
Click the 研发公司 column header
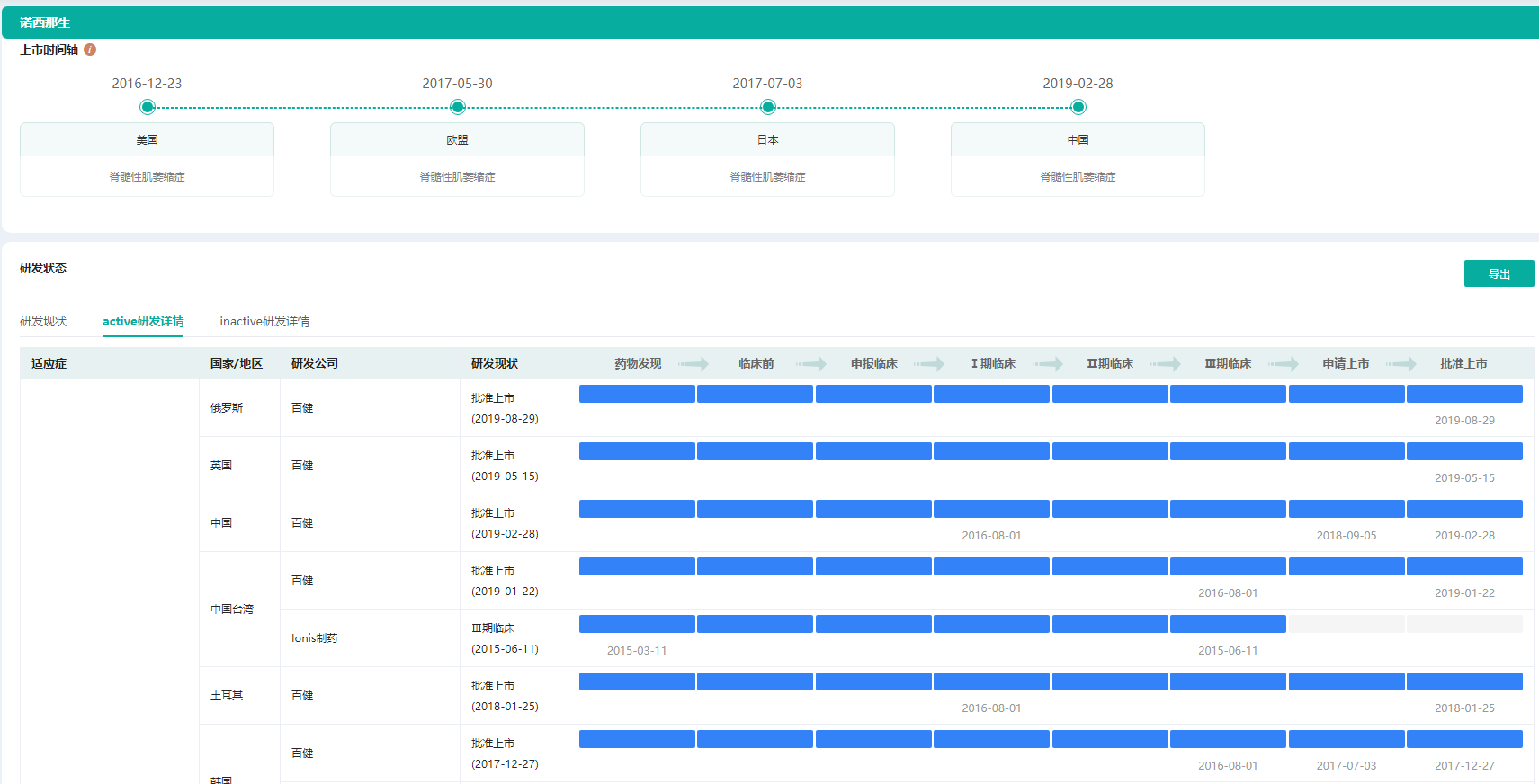[315, 363]
